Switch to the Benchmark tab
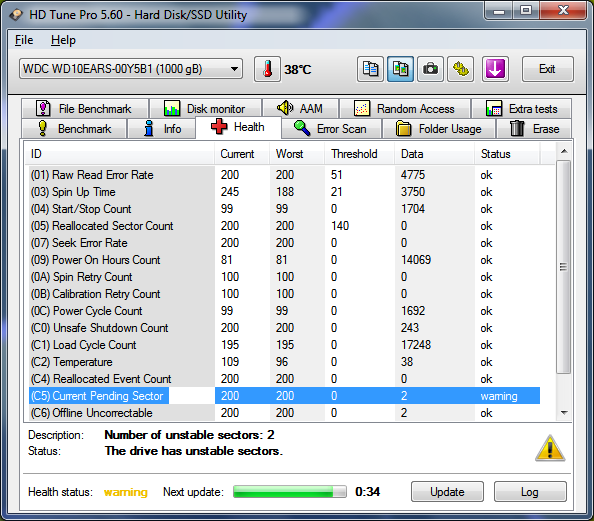Image resolution: width=594 pixels, height=521 pixels. tap(74, 129)
